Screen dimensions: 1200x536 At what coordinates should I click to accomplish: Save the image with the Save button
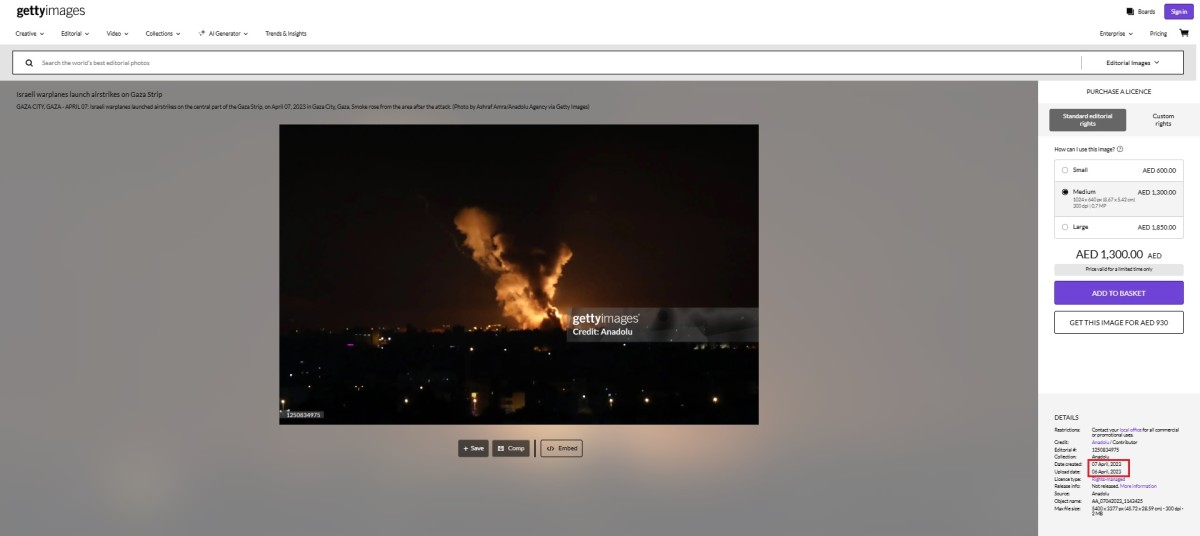click(473, 448)
